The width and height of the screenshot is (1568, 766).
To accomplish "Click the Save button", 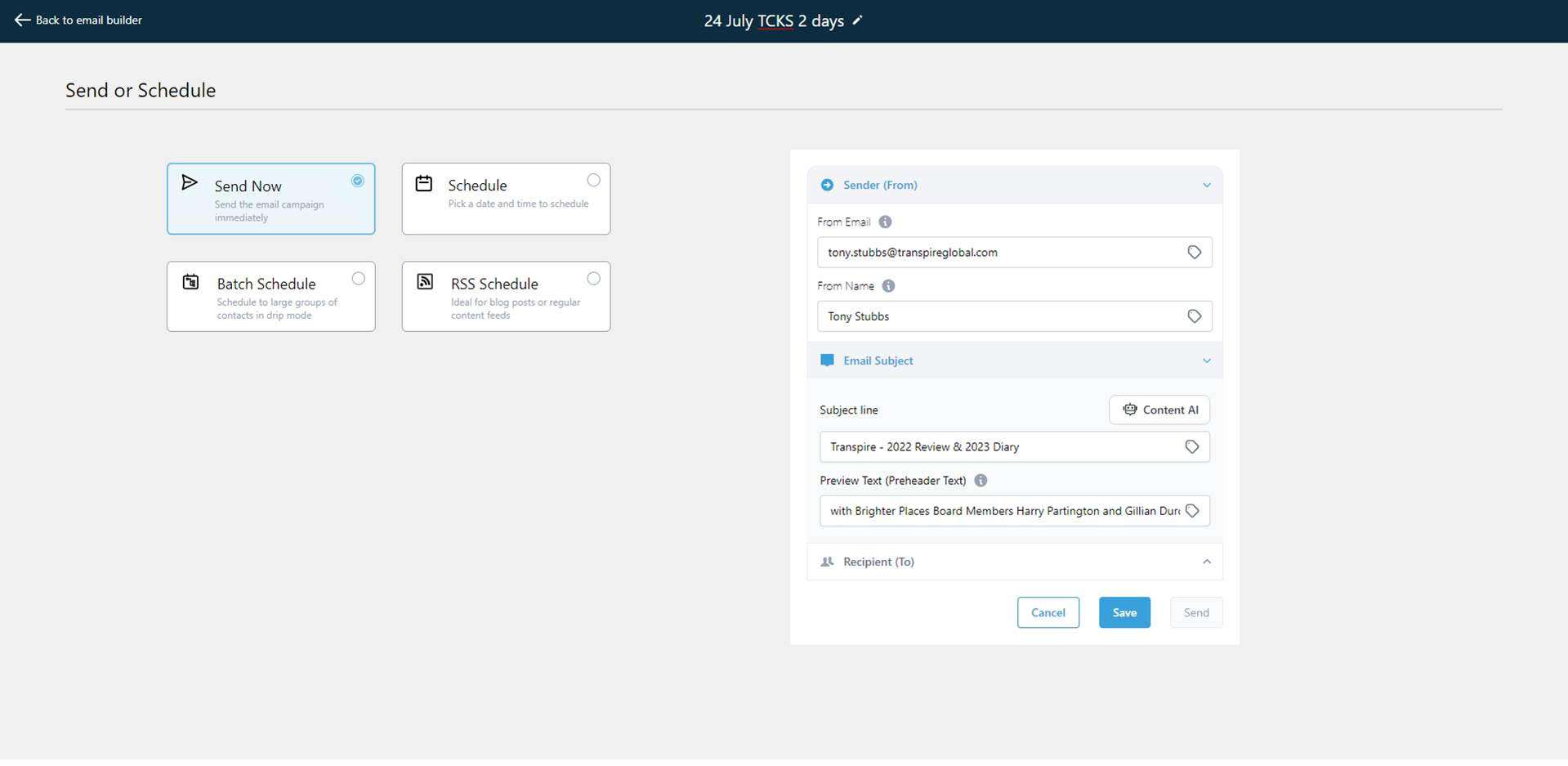I will pyautogui.click(x=1124, y=612).
